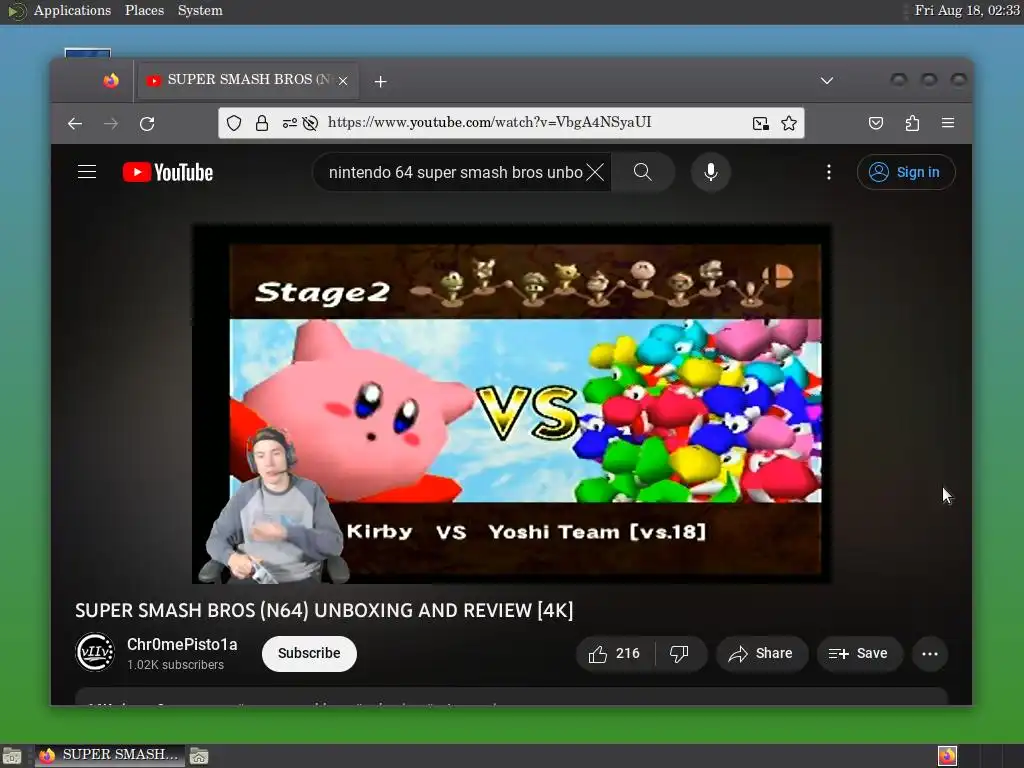Open the System menu
The image size is (1024, 768).
pos(200,10)
